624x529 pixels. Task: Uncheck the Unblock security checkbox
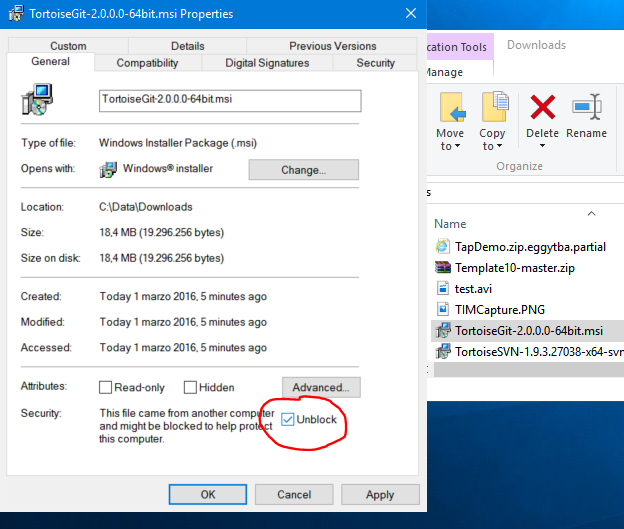(x=288, y=419)
